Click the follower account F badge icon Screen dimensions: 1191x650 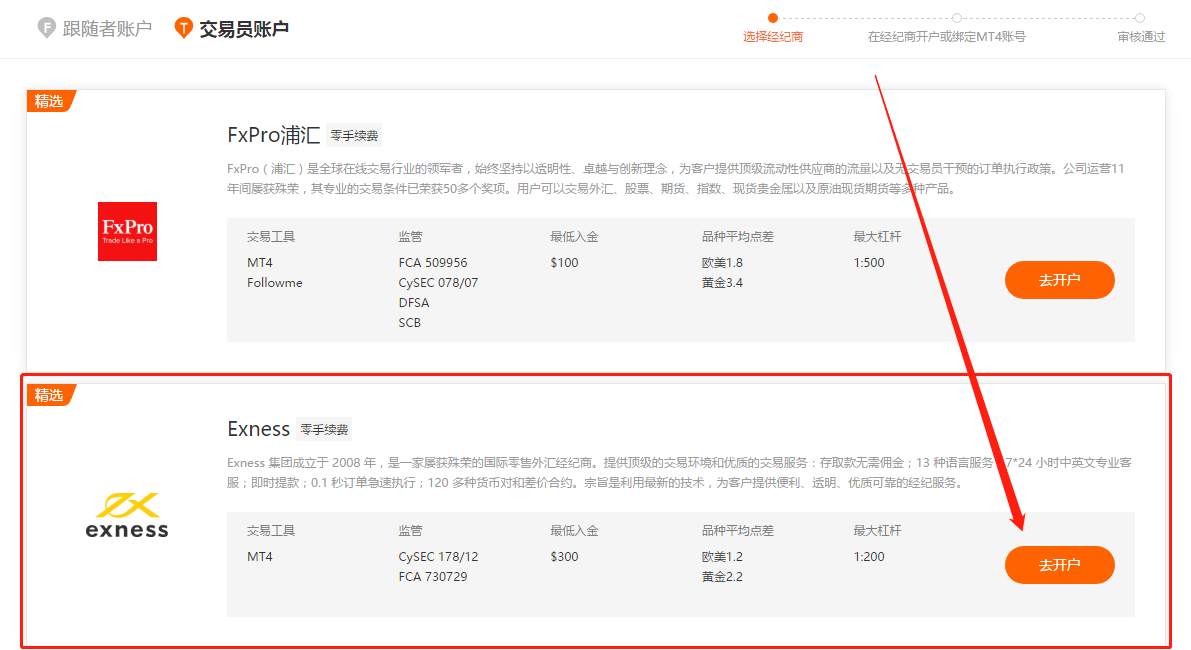(x=46, y=28)
